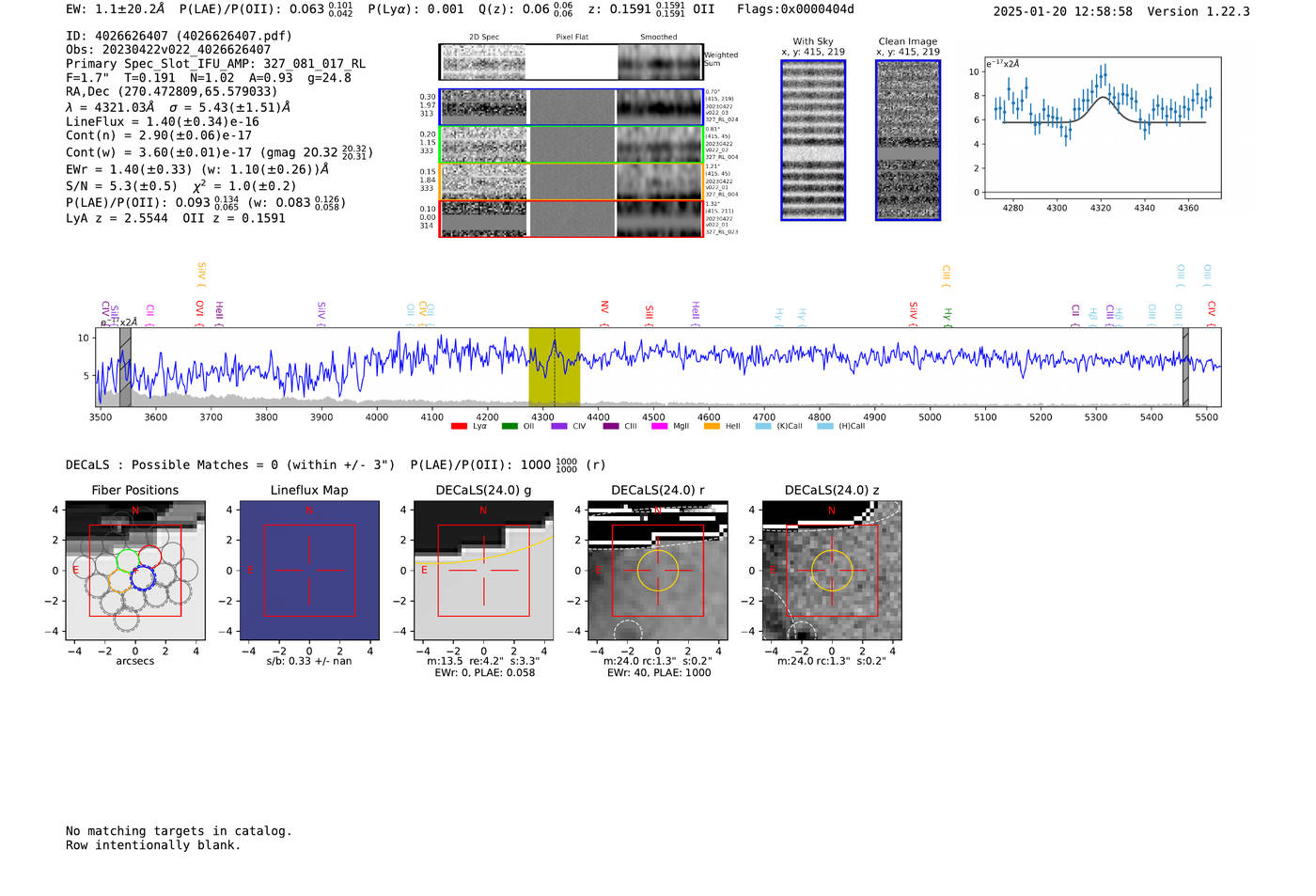
Task: Click the 'EWr: 0, PLAE: 0.058' caption
Action: tap(484, 673)
